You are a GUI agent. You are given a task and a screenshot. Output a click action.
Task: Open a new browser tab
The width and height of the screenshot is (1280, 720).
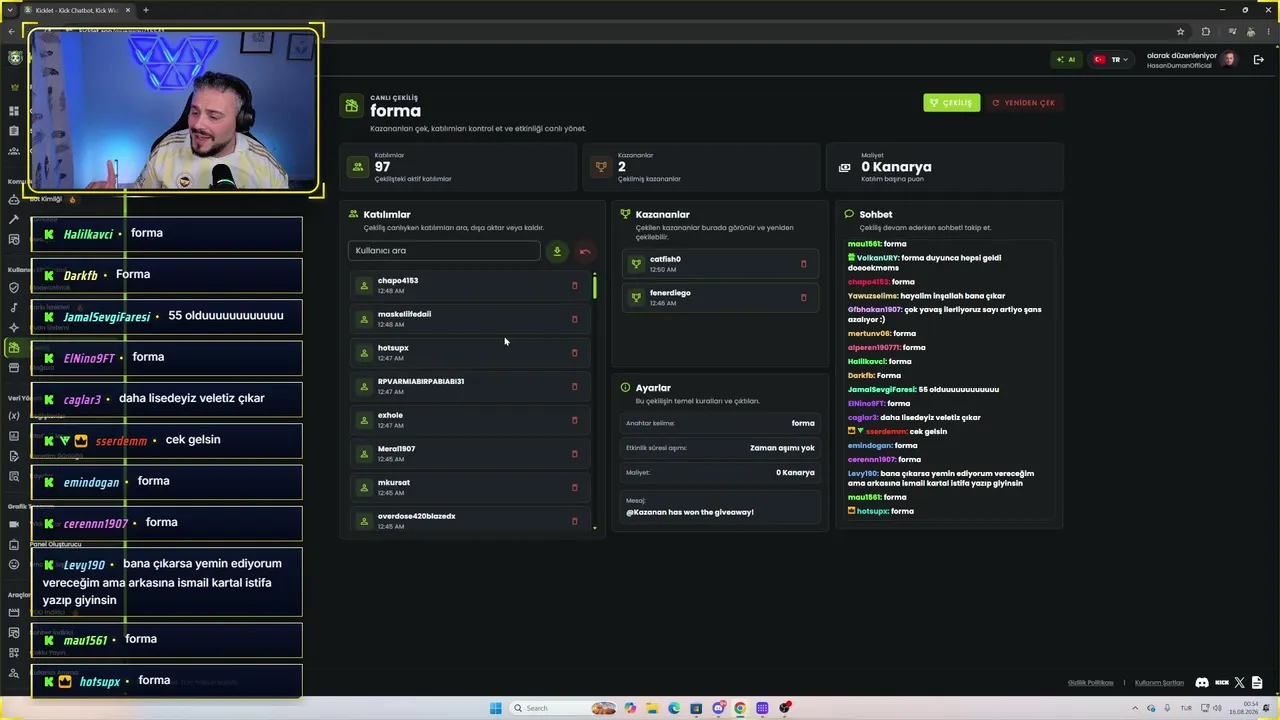point(146,10)
